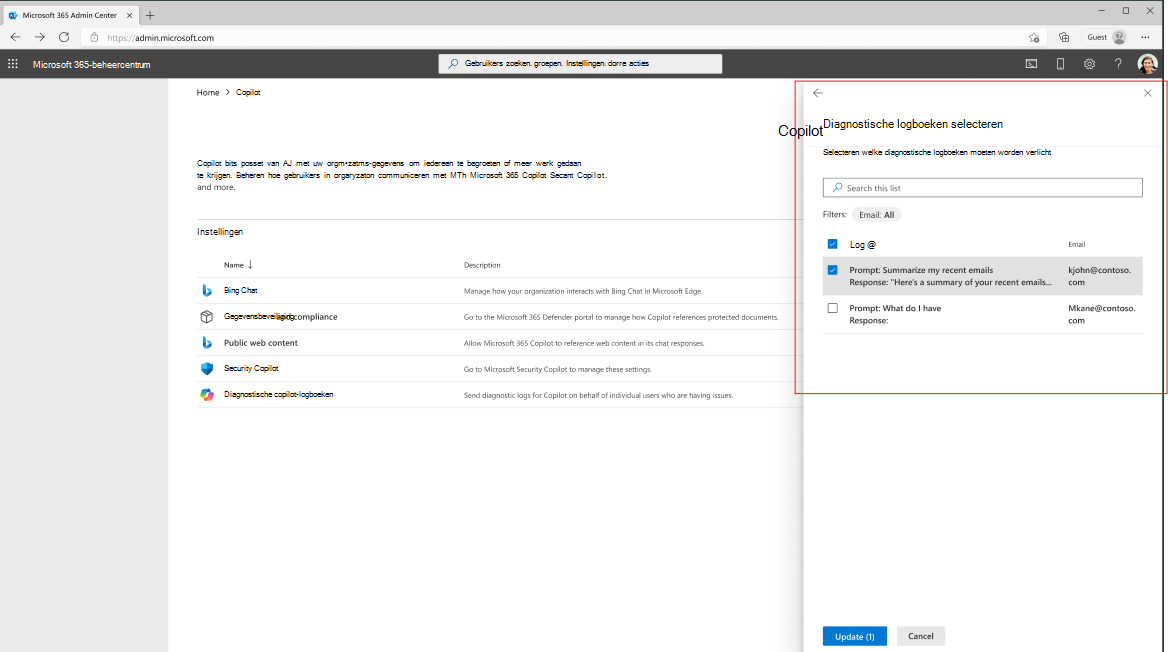Click the magnifier in Search this list
This screenshot has width=1168, height=652.
(x=837, y=188)
